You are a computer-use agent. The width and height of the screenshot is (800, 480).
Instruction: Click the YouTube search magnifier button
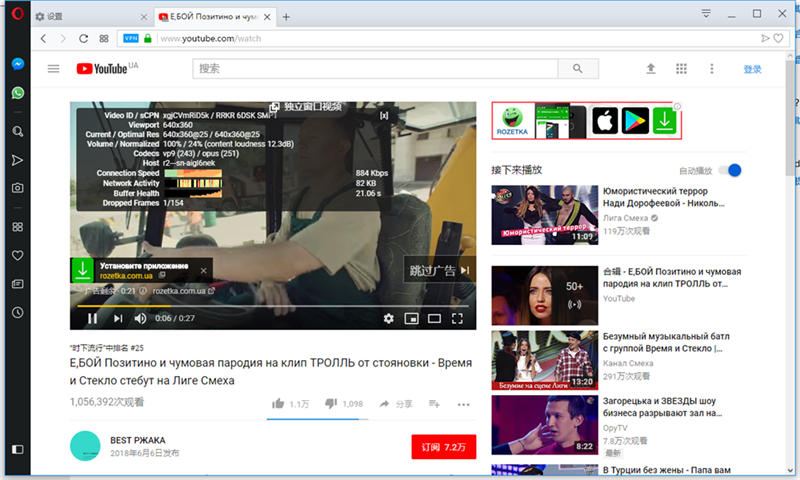tap(578, 68)
